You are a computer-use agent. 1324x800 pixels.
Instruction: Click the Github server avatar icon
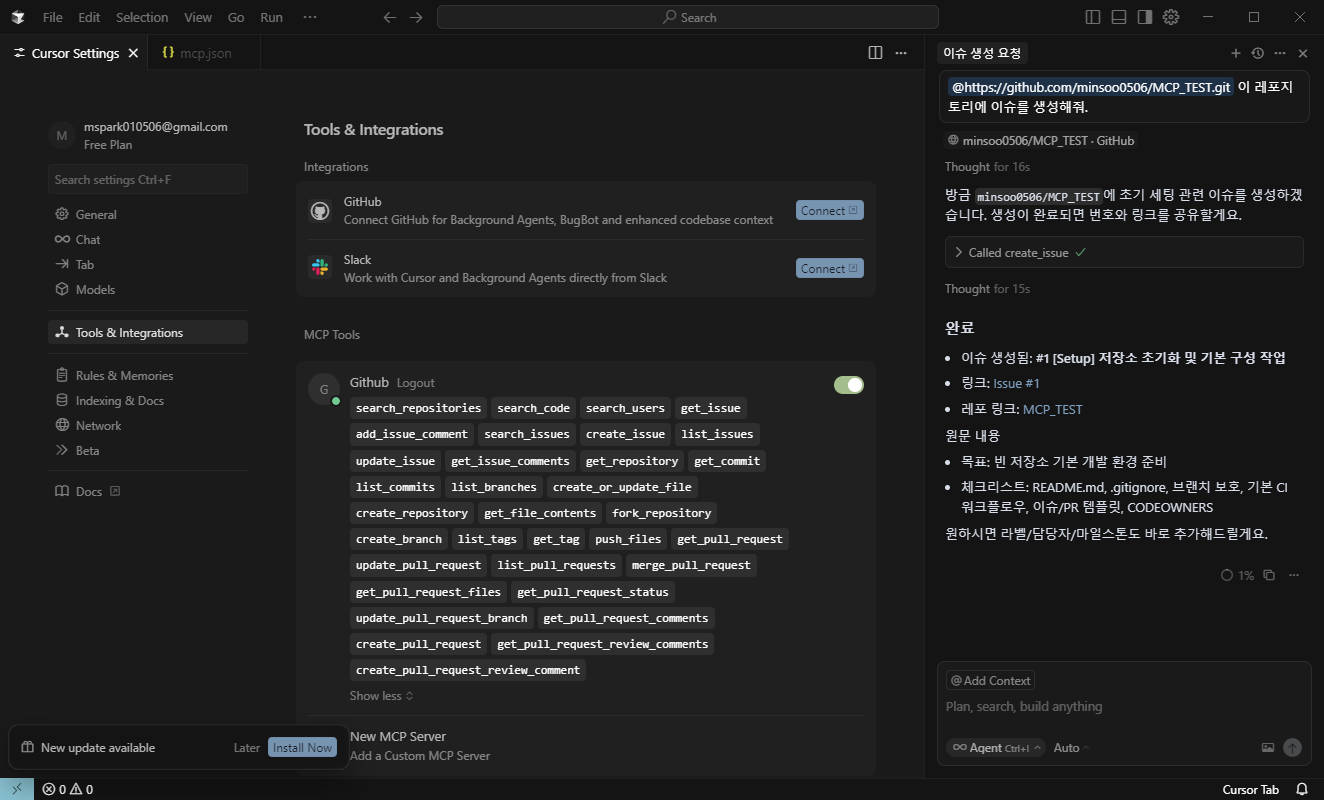(324, 390)
